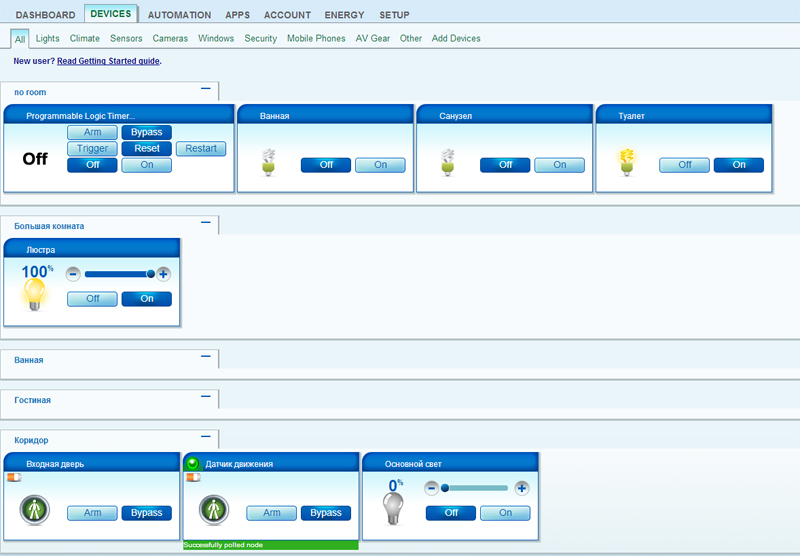
Task: Switch to the Mobile Phones tab
Action: pos(316,38)
